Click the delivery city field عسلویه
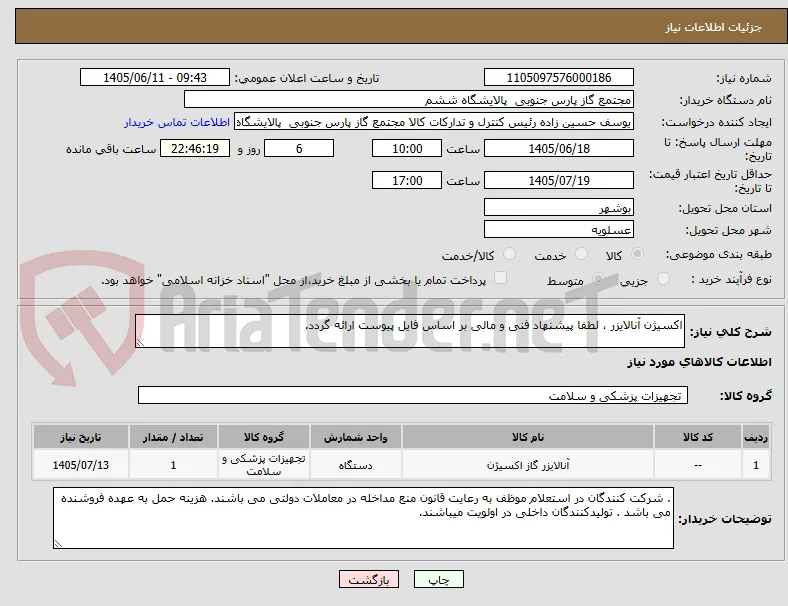Viewport: 788px width, 606px height. click(559, 229)
